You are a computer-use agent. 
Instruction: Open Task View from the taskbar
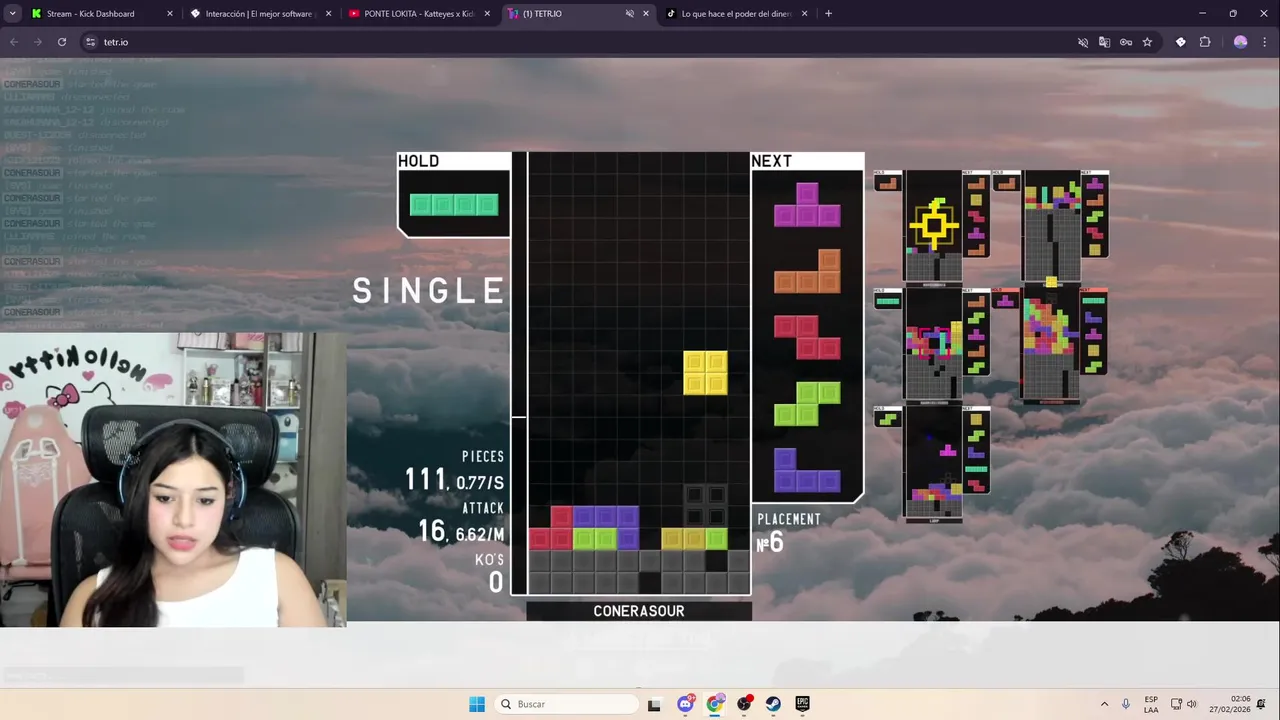point(654,704)
